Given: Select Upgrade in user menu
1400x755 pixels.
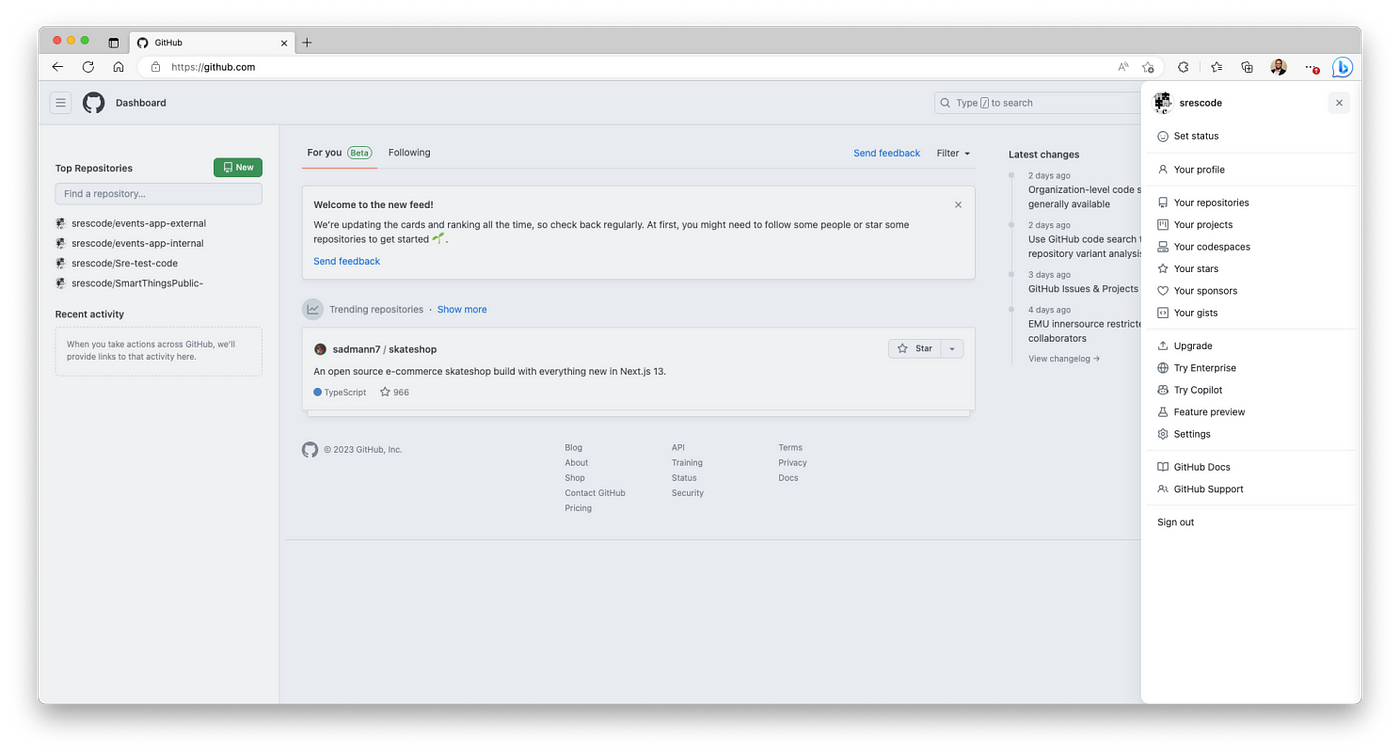Looking at the screenshot, I should [1248, 346].
